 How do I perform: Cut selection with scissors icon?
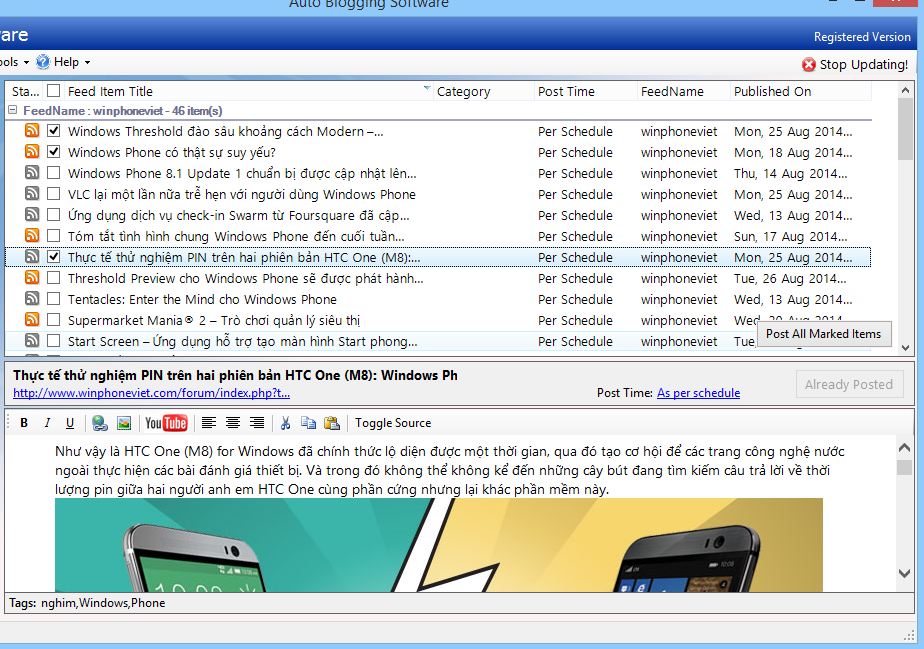286,423
